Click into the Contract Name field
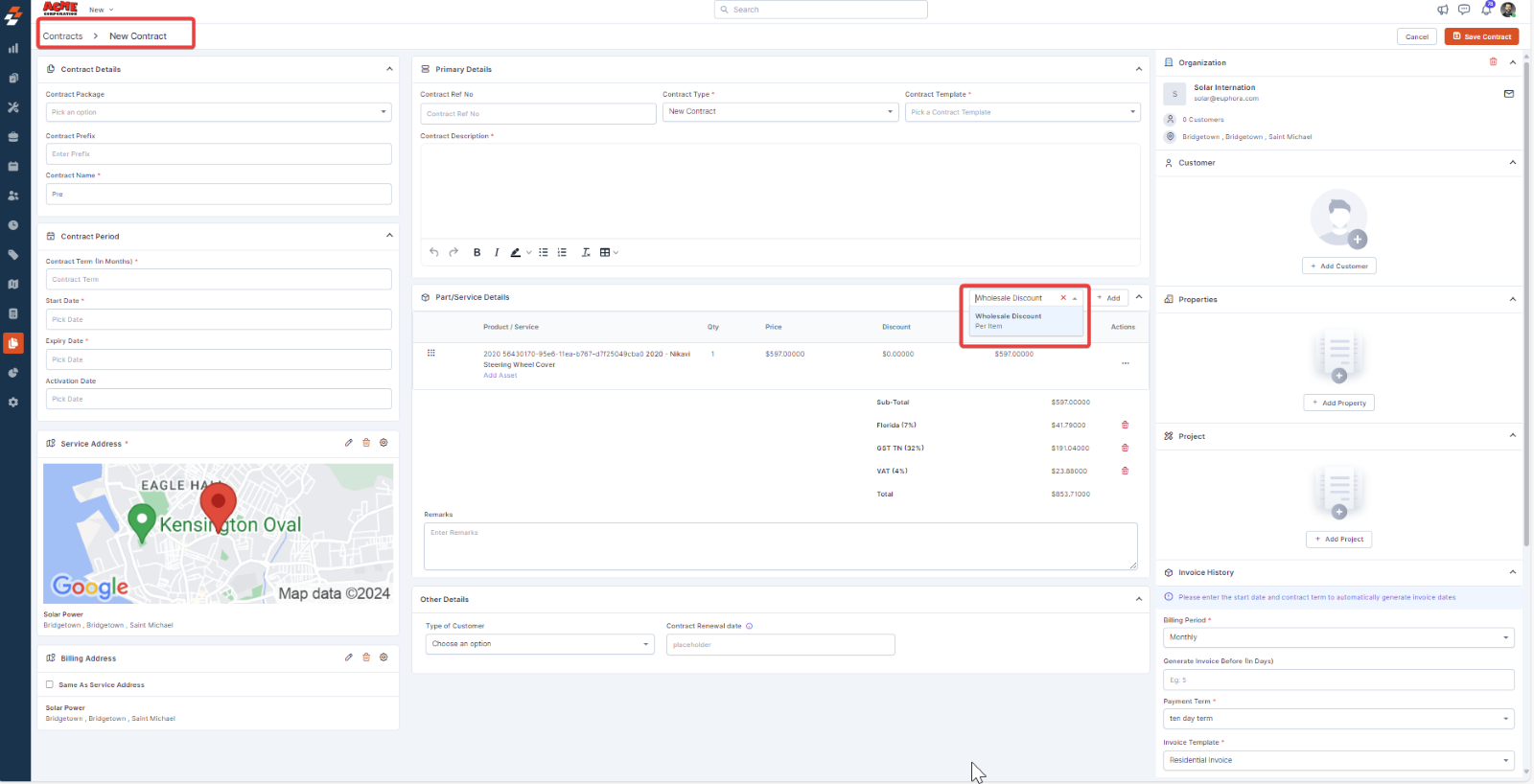The height and width of the screenshot is (784, 1534). [219, 195]
